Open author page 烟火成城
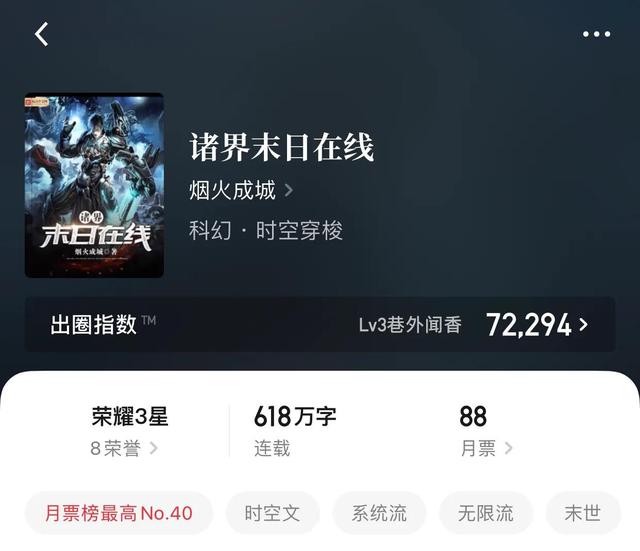The width and height of the screenshot is (640, 551). (x=233, y=190)
